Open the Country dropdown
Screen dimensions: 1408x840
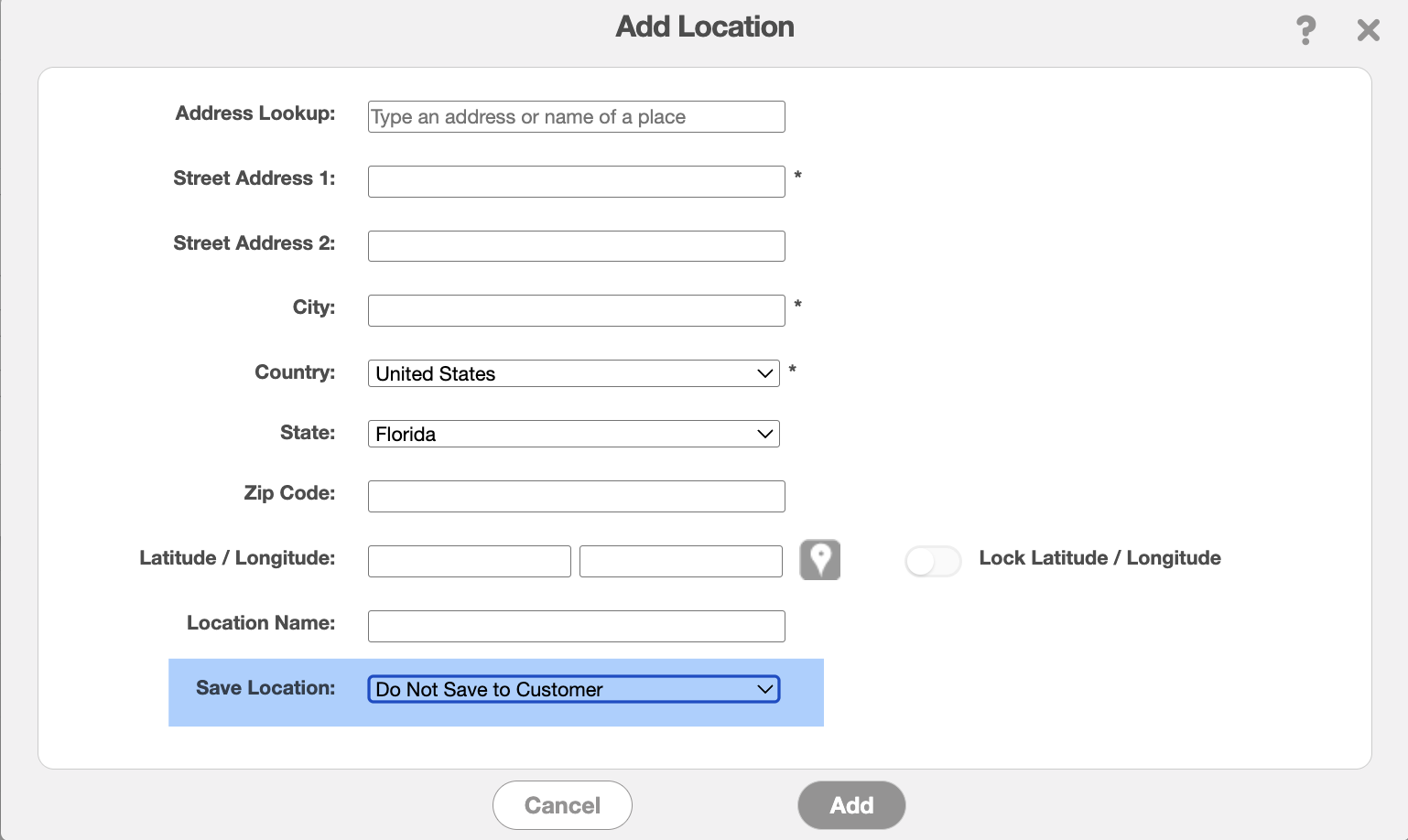(574, 373)
